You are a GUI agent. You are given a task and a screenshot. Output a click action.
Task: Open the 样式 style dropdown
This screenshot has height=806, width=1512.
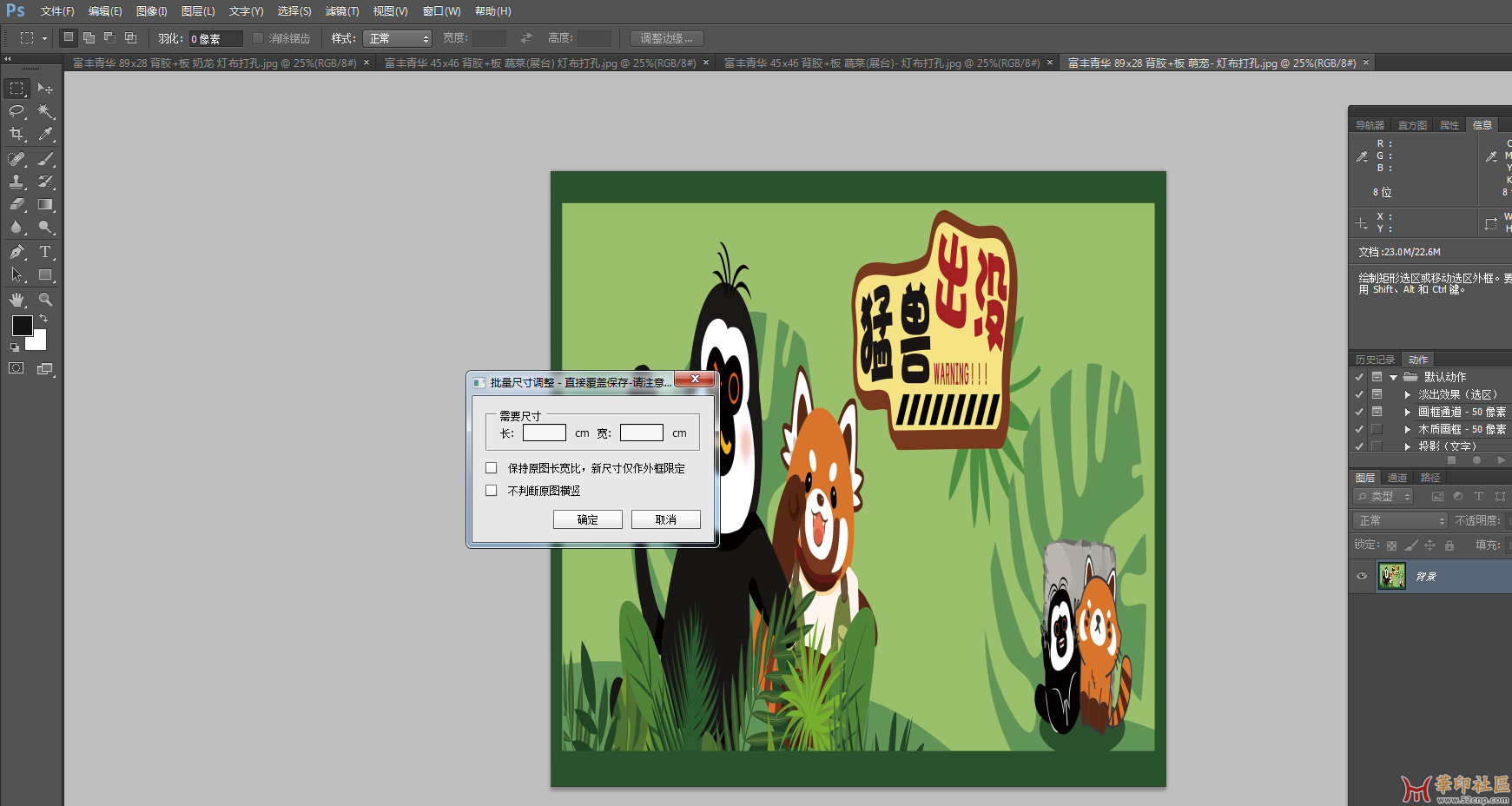coord(397,38)
